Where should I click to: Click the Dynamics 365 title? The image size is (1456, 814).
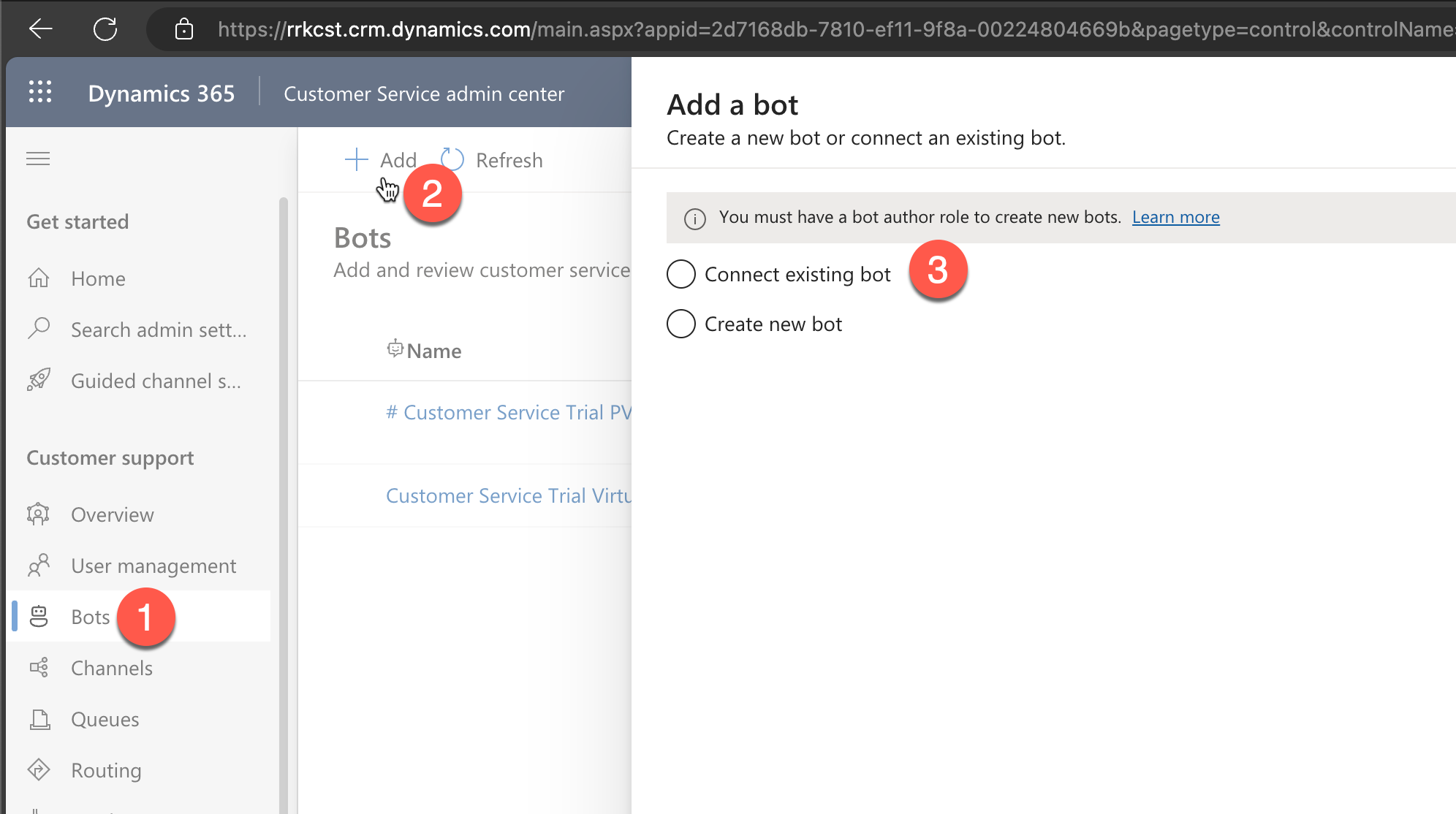[x=161, y=94]
